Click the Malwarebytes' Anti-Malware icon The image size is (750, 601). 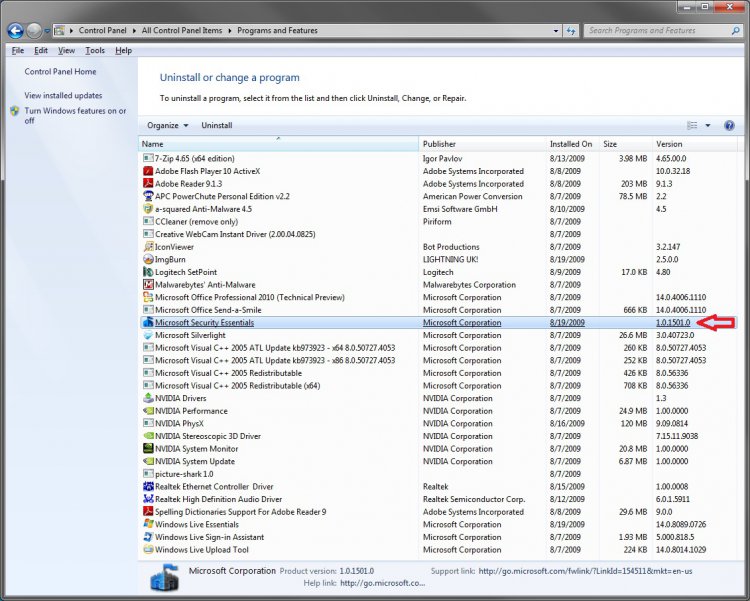pos(148,284)
